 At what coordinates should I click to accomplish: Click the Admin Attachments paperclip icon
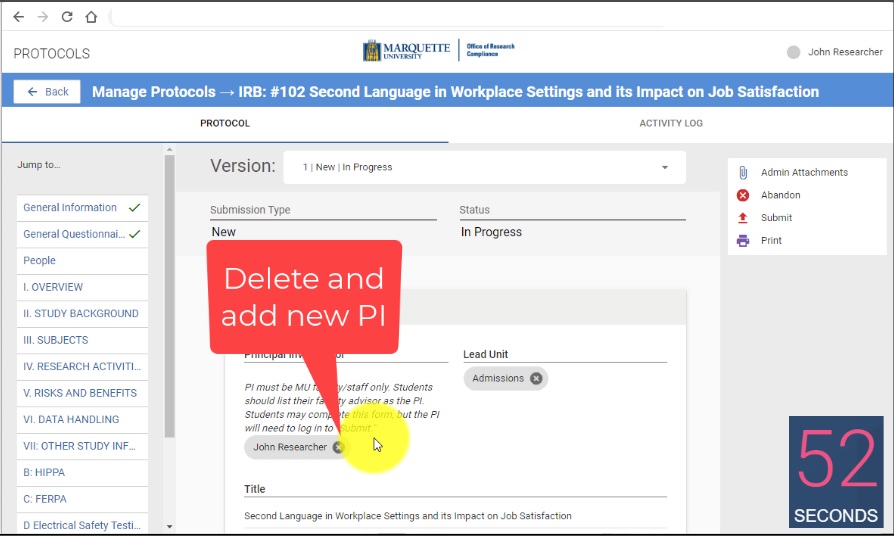click(743, 173)
